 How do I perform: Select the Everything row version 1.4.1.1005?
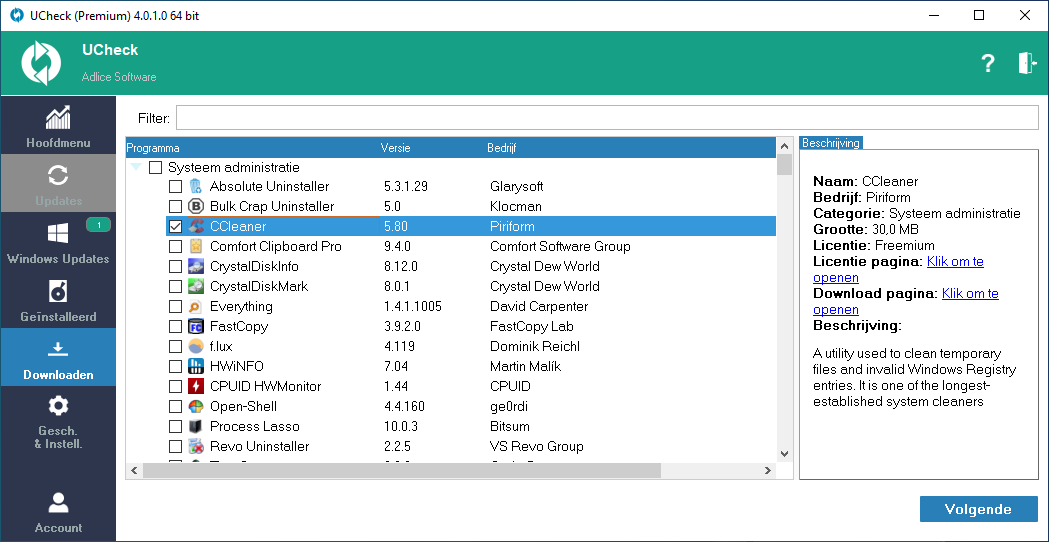[413, 306]
